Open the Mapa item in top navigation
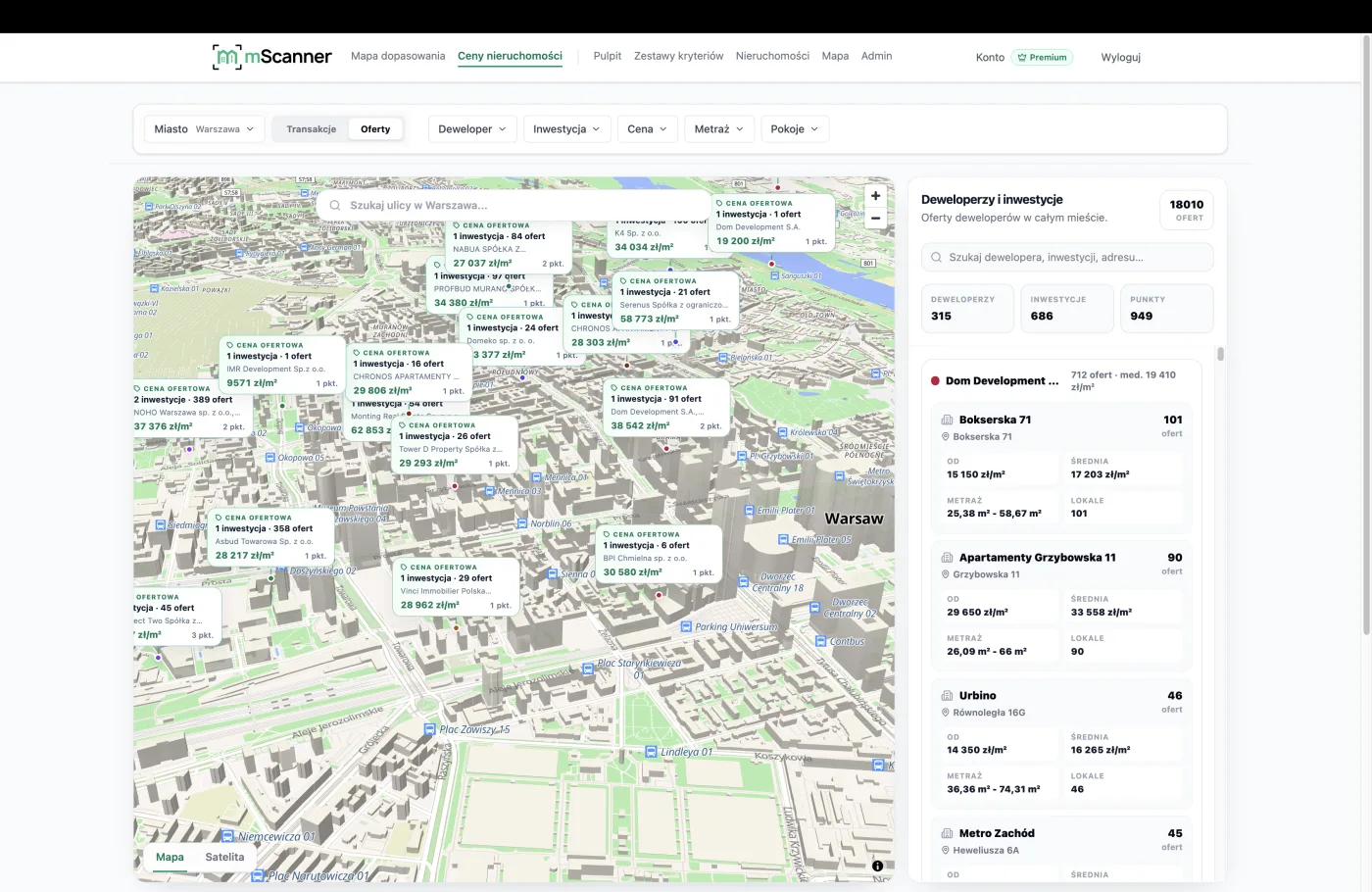This screenshot has height=892, width=1372. click(x=835, y=56)
